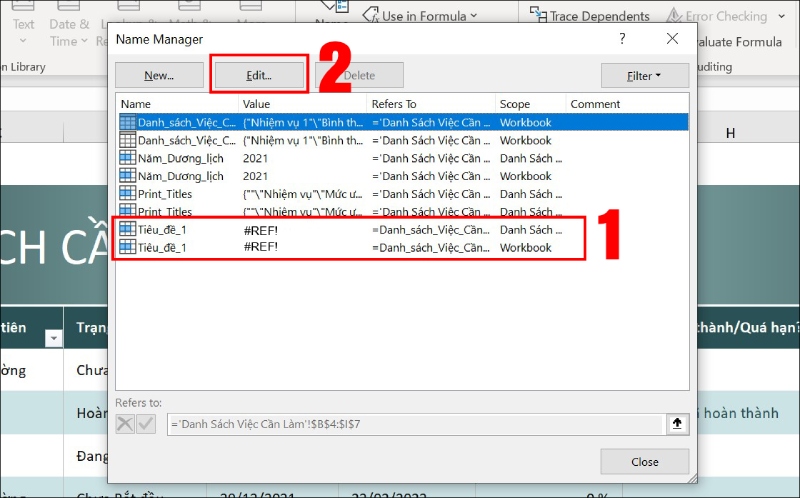Click table icon of highlighted Danh_sách_Việc_C... row
Screen dimensions: 800x498
click(x=128, y=122)
